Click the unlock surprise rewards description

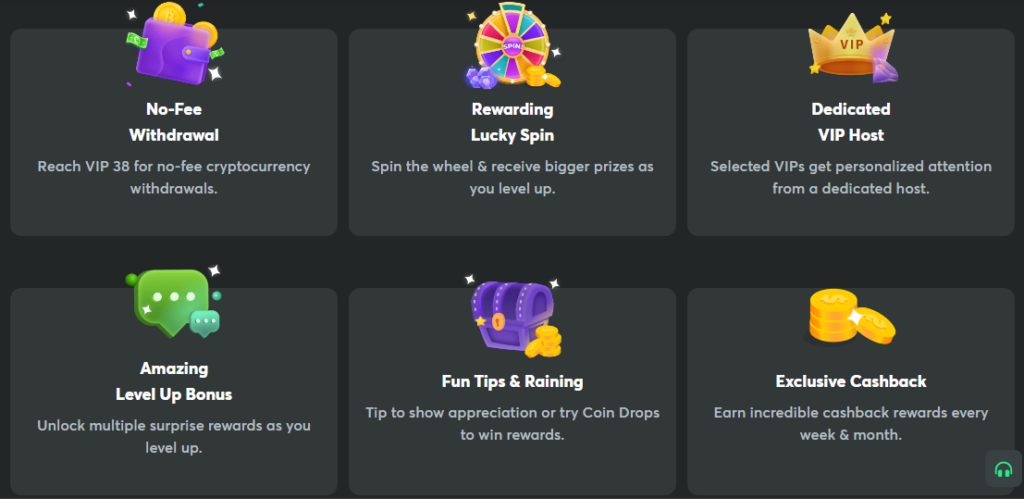click(x=174, y=436)
